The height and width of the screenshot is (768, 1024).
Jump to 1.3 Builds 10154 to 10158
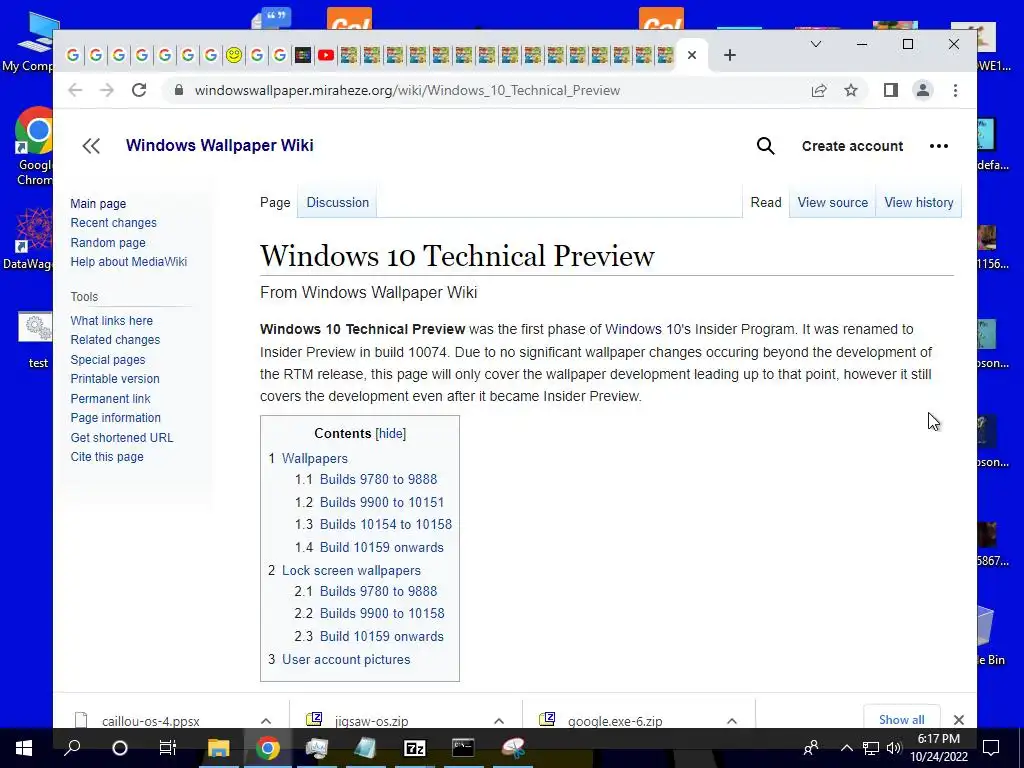[386, 524]
